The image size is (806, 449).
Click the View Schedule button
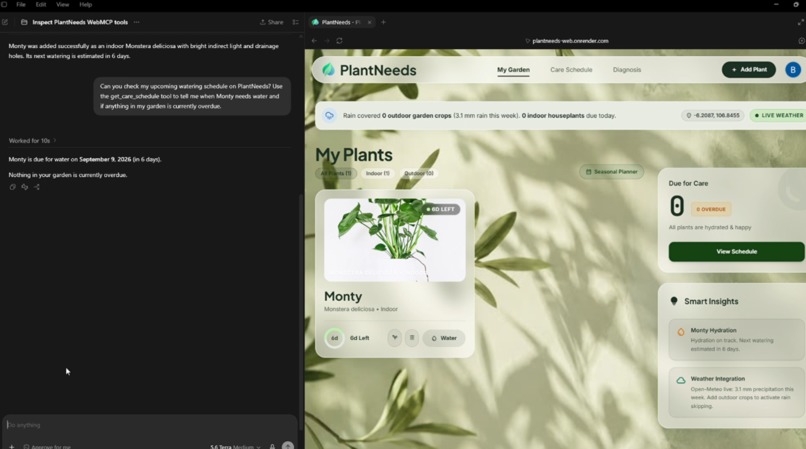click(736, 252)
